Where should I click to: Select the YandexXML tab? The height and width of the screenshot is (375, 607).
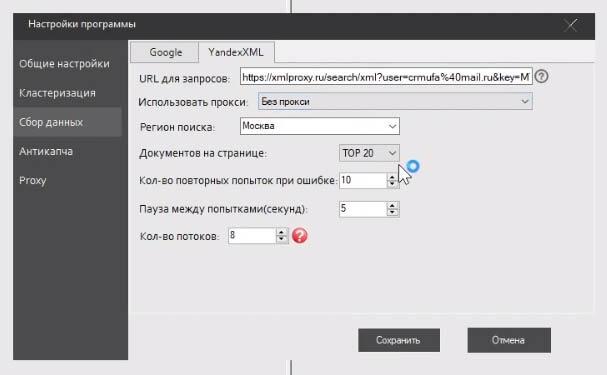236,52
